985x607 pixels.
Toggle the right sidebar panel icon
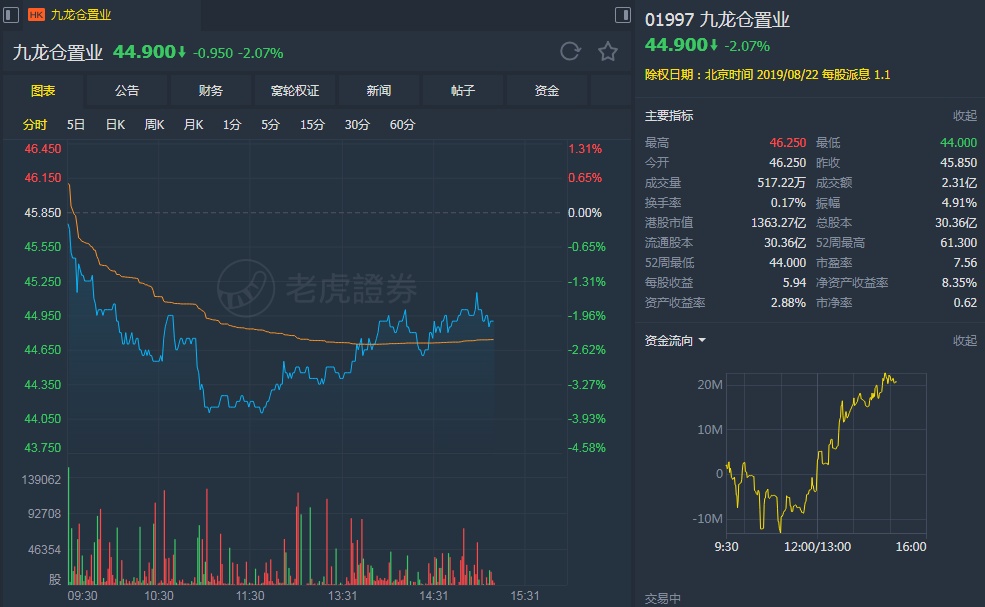(x=622, y=15)
